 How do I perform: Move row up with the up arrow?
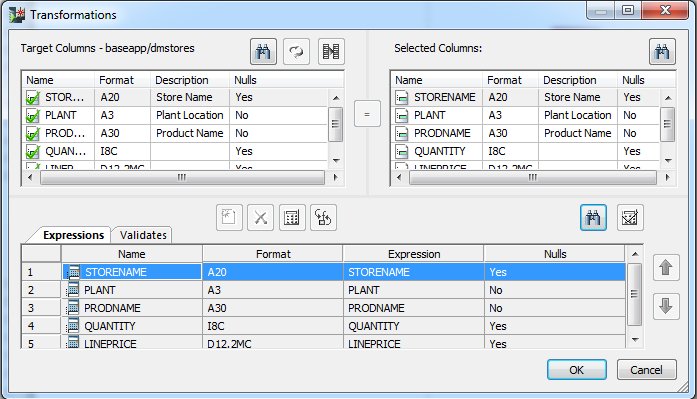tap(666, 267)
